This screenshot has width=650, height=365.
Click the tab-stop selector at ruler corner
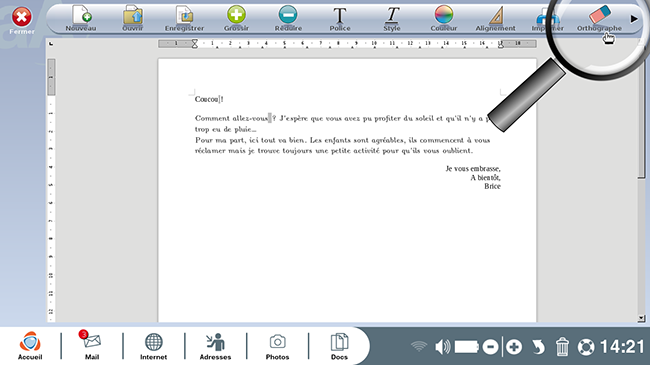[51, 44]
